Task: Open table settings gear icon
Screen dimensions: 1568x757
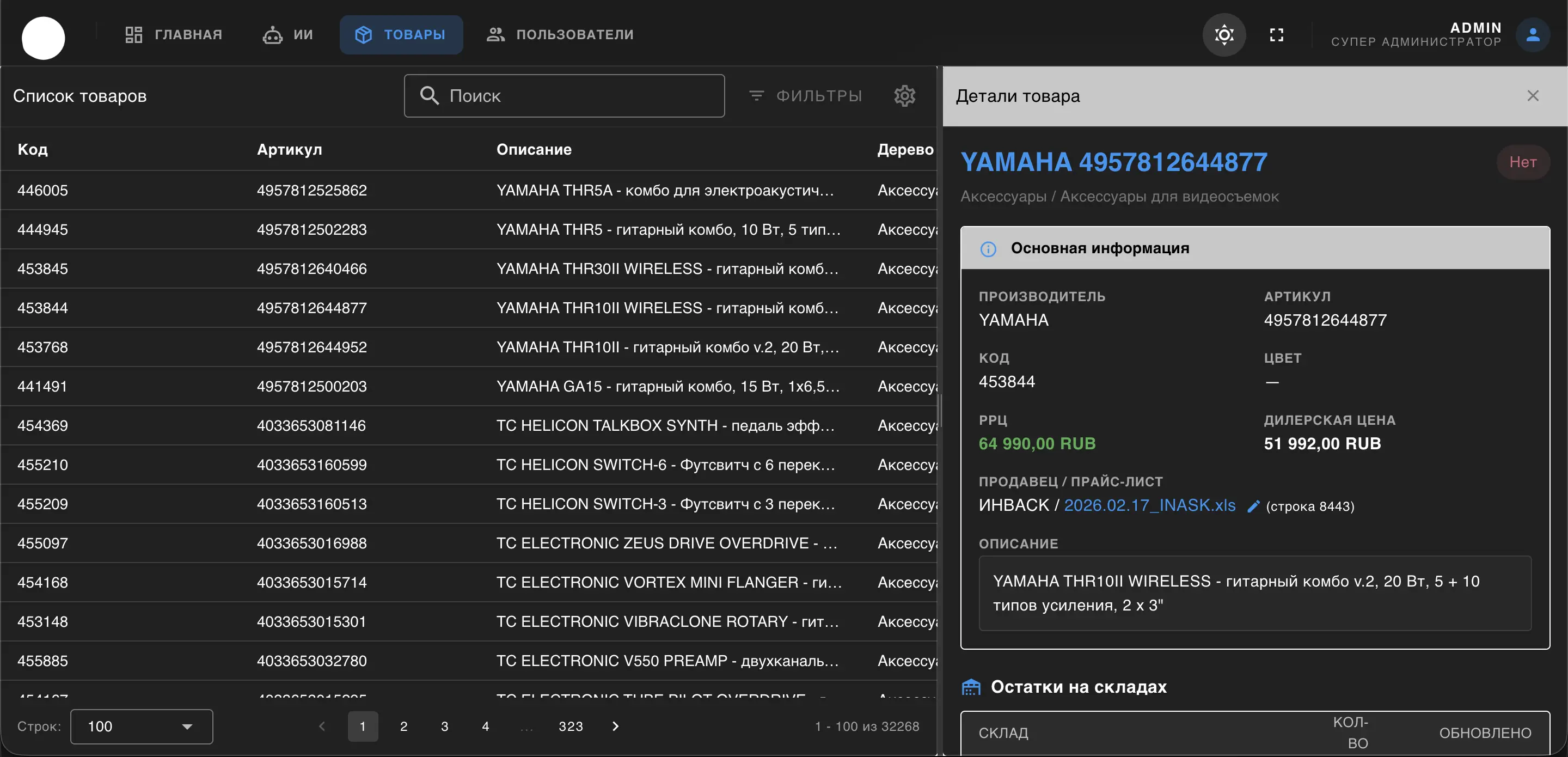Action: click(x=904, y=96)
